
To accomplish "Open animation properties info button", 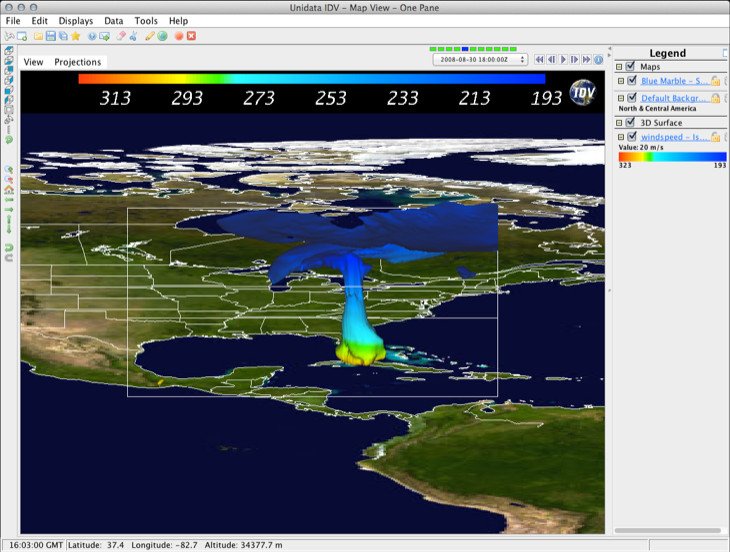I will (x=599, y=60).
